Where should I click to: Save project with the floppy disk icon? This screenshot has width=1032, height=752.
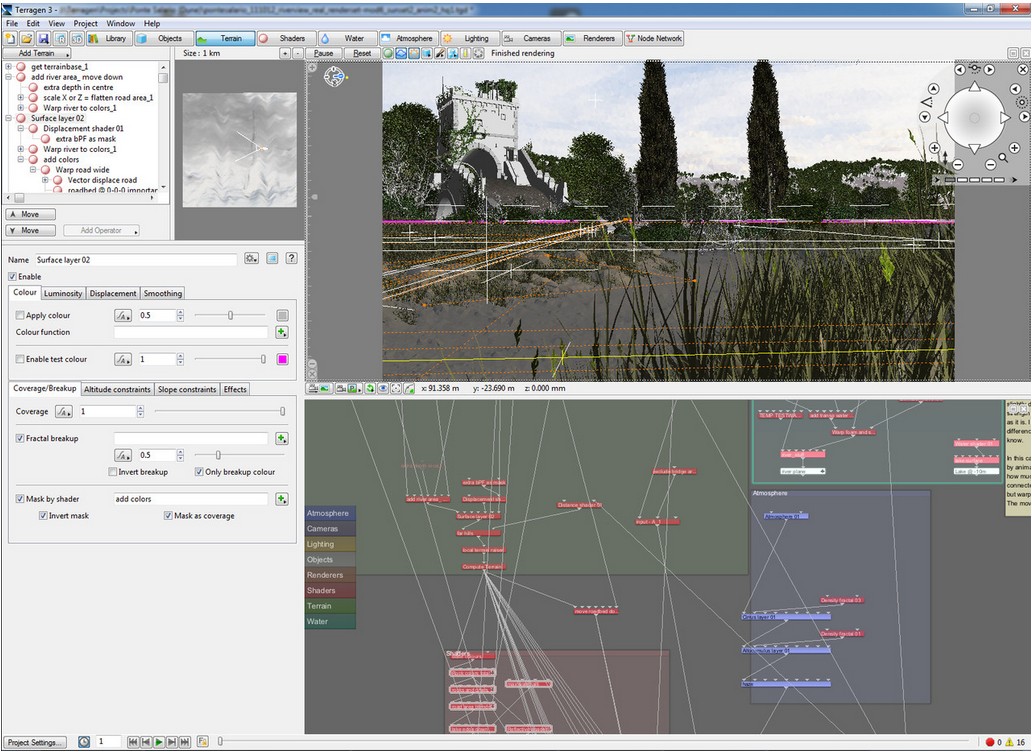click(43, 39)
